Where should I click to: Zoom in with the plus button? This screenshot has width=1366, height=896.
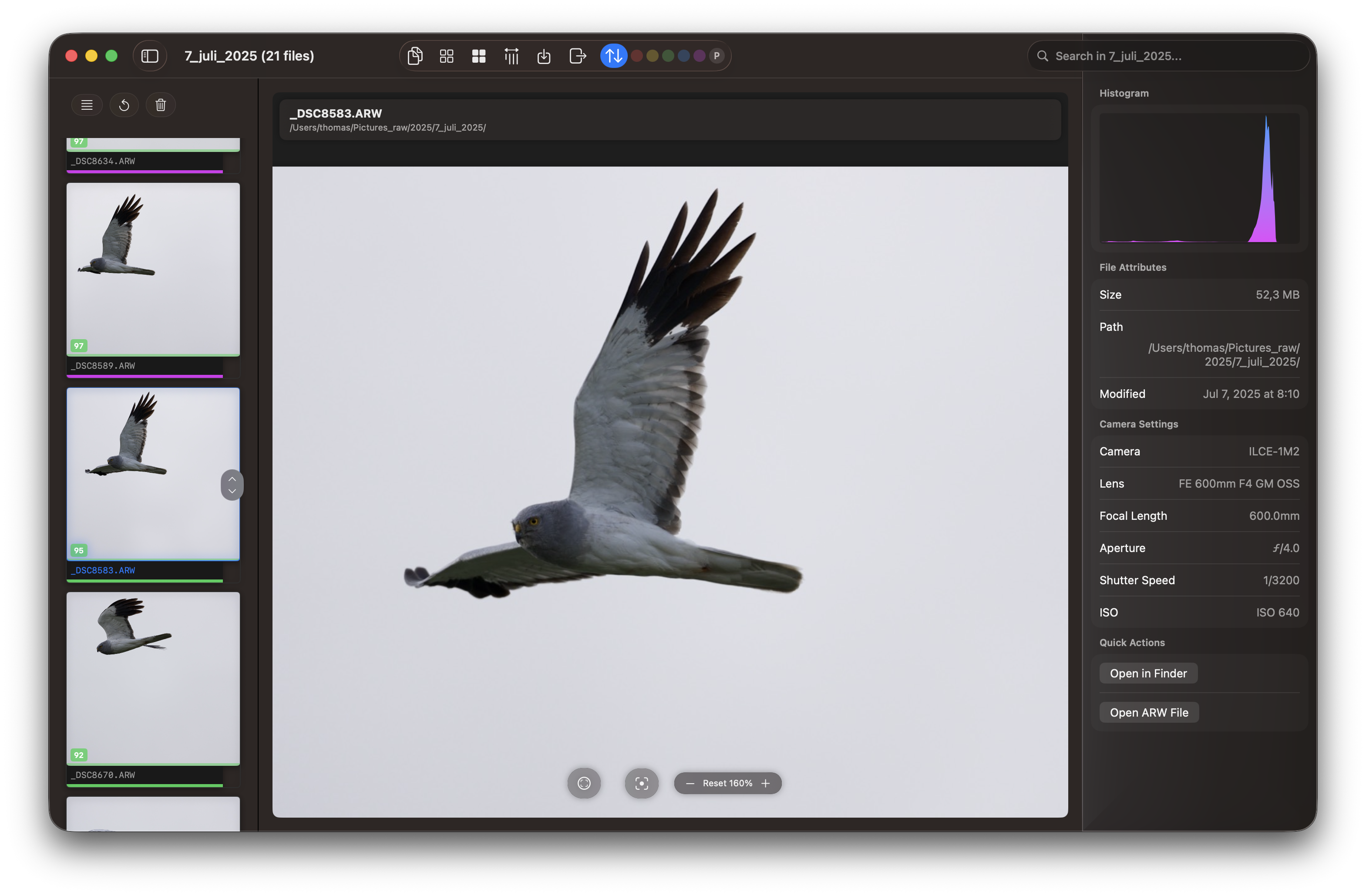(766, 783)
